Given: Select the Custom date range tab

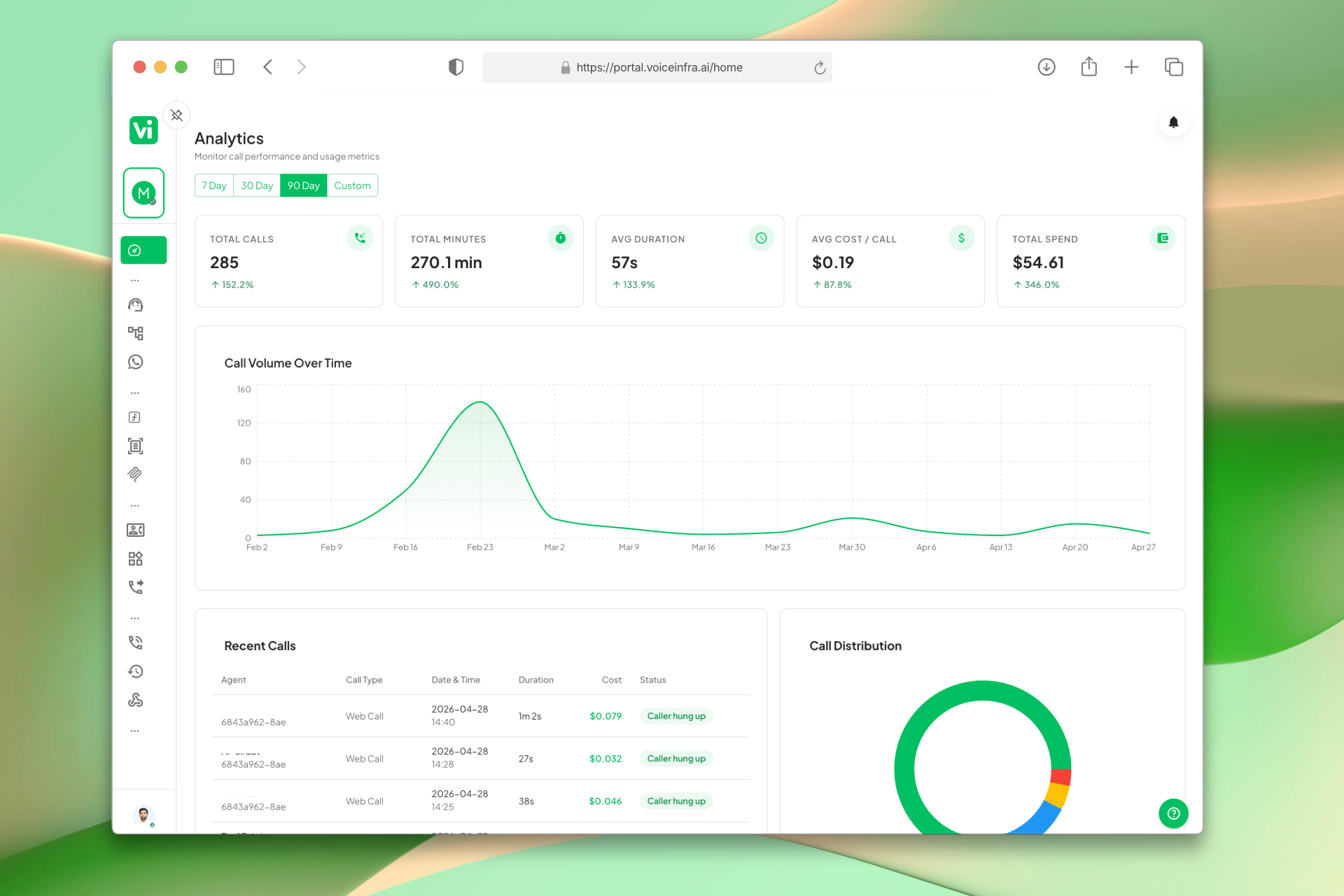Looking at the screenshot, I should [x=352, y=185].
